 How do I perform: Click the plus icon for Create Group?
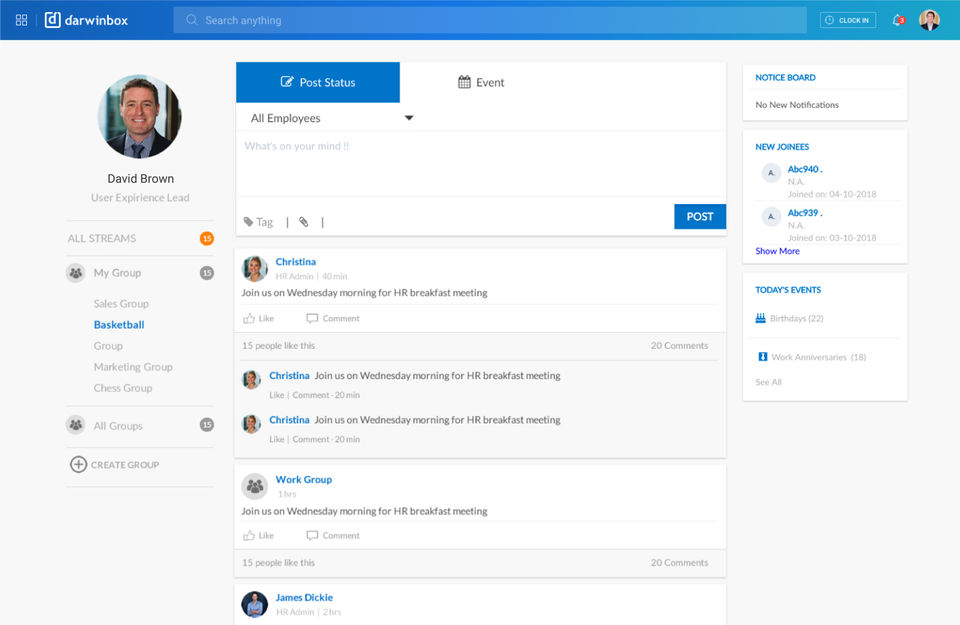78,465
